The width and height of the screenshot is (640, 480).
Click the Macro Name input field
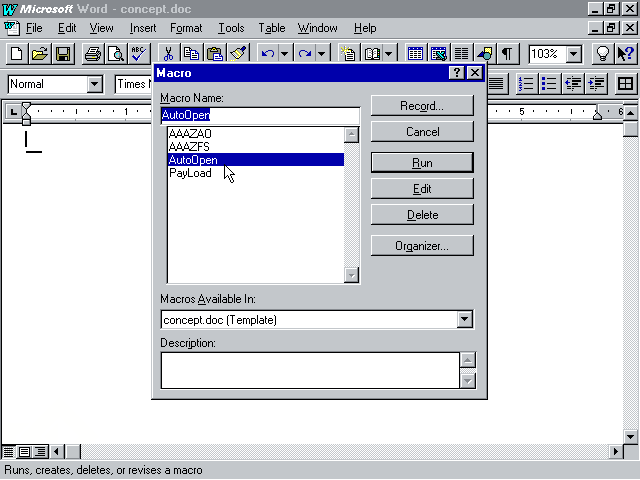[x=260, y=116]
